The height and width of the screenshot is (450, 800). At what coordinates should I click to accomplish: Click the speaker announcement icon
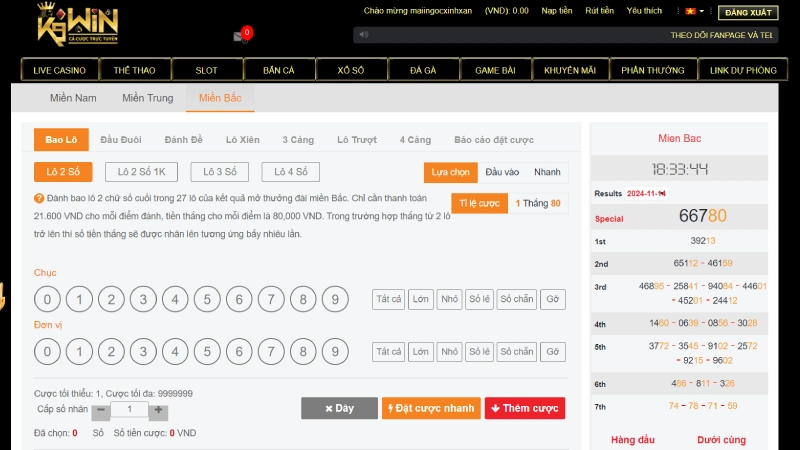point(363,35)
